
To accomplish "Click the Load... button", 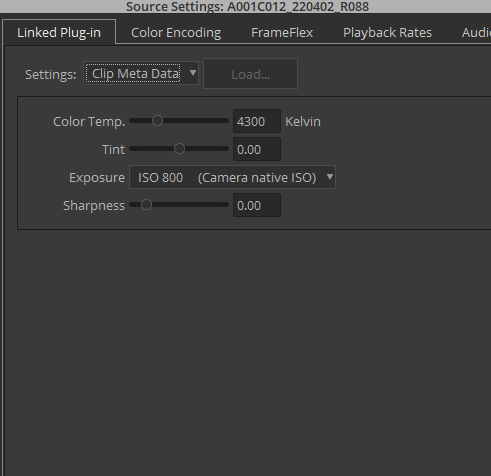I will (250, 74).
